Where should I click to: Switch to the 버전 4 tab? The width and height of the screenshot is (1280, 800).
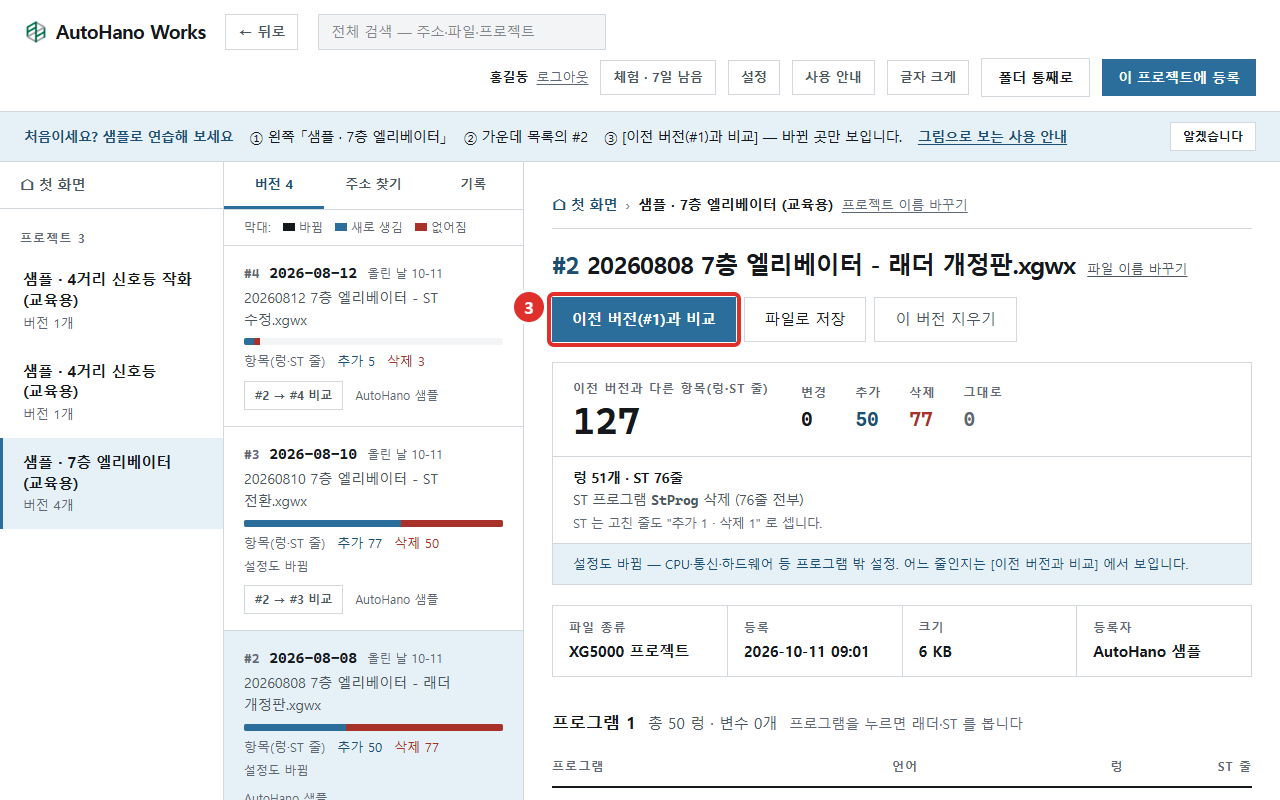tap(274, 185)
